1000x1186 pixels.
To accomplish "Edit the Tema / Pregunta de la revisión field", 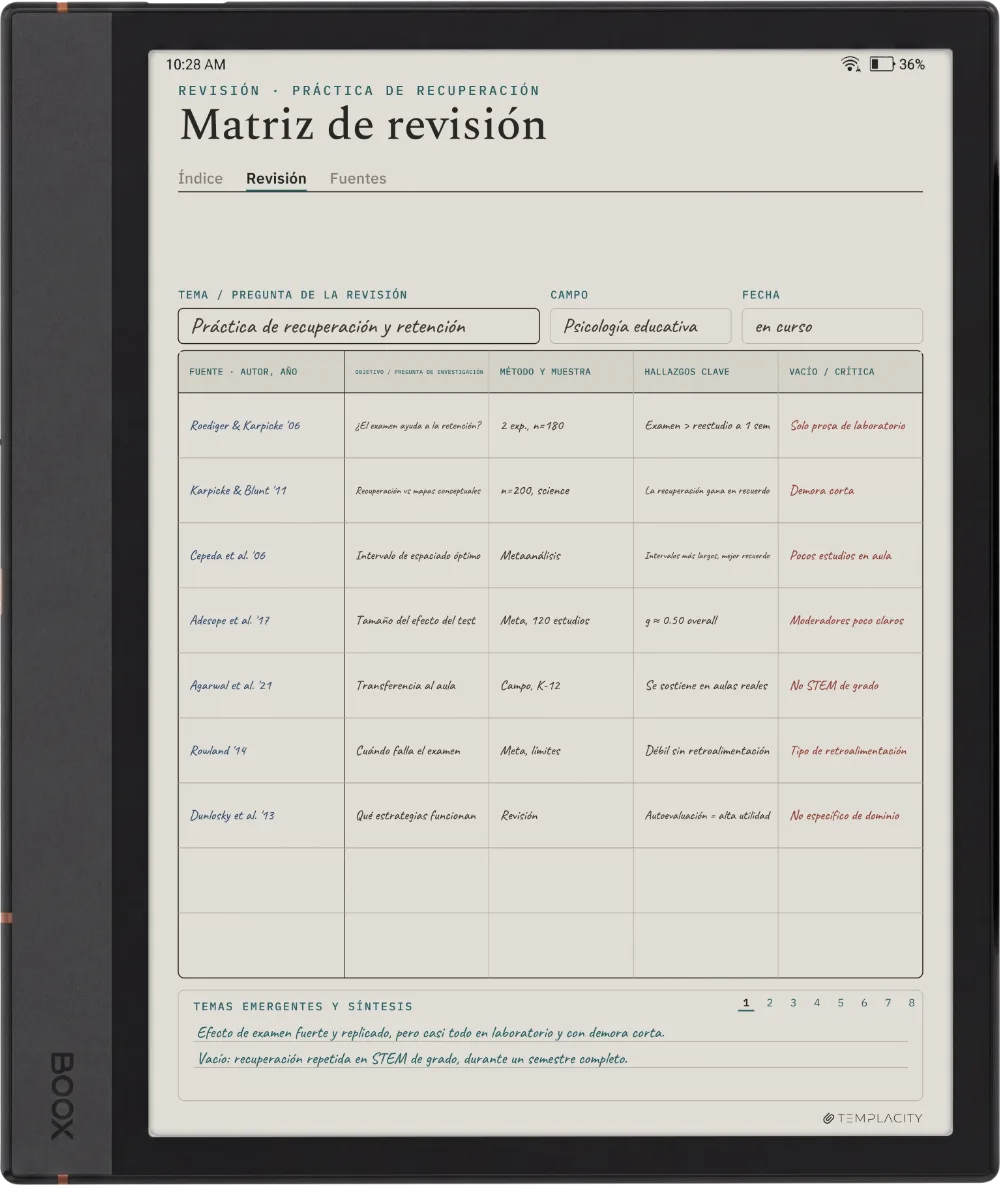I will pyautogui.click(x=359, y=326).
